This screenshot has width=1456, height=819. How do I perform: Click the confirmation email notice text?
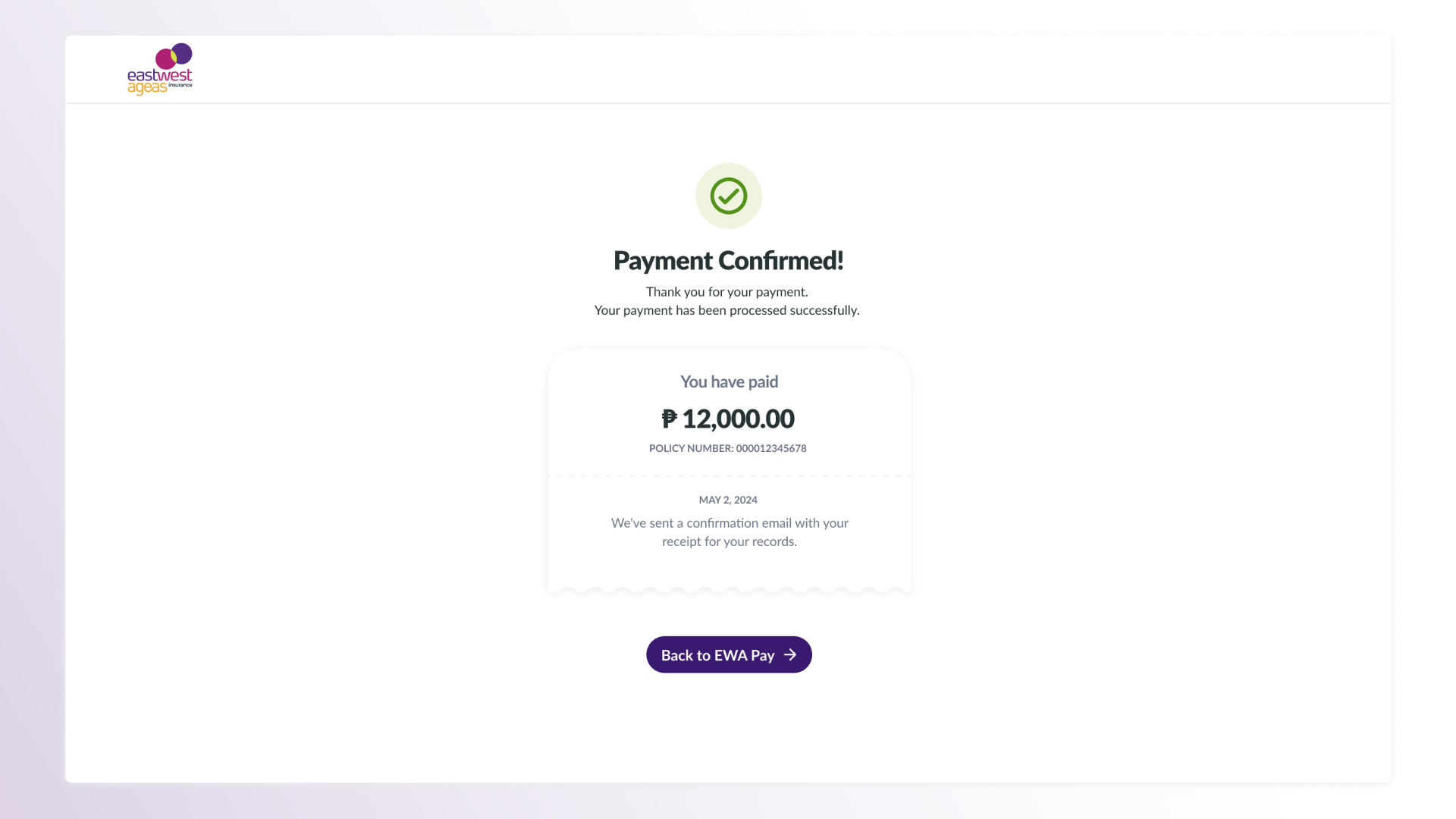(x=730, y=532)
